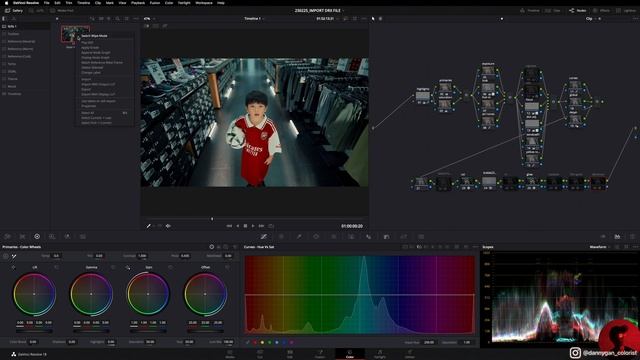
Task: Select the red hue swatch under curve
Action: point(255,342)
